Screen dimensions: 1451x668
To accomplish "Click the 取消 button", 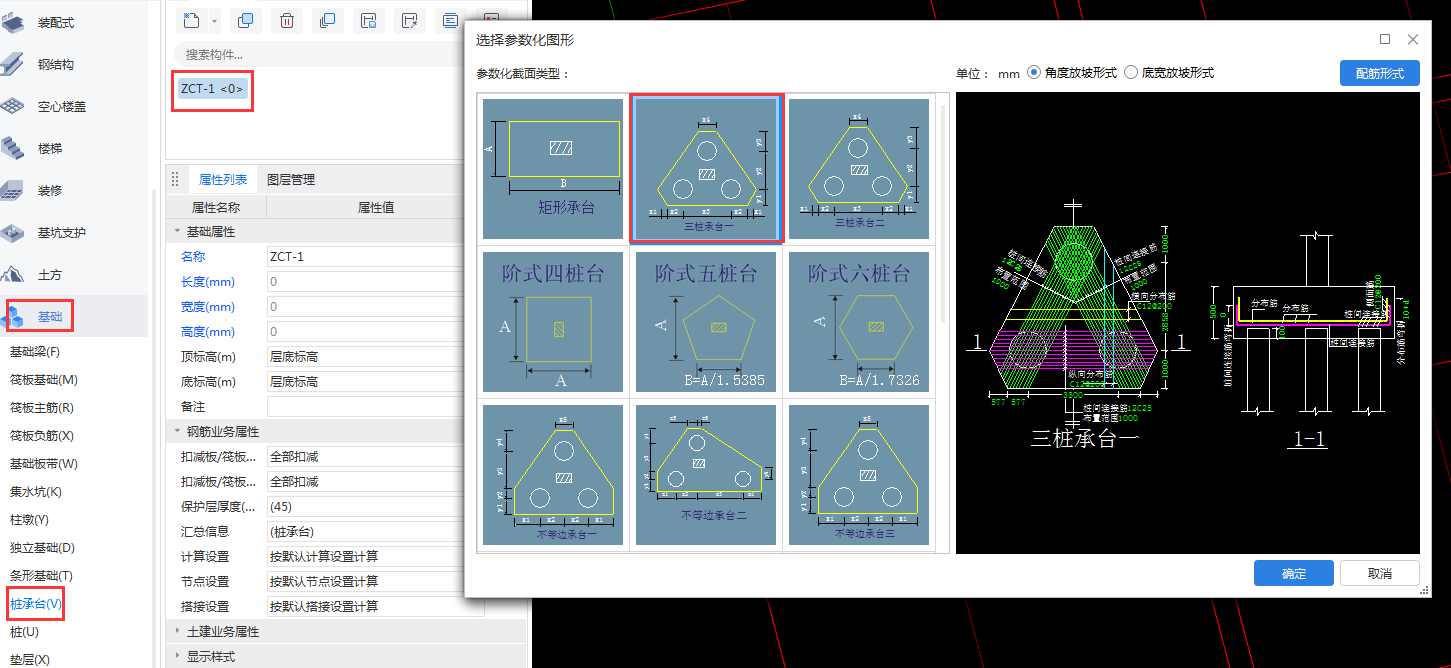I will [1380, 574].
